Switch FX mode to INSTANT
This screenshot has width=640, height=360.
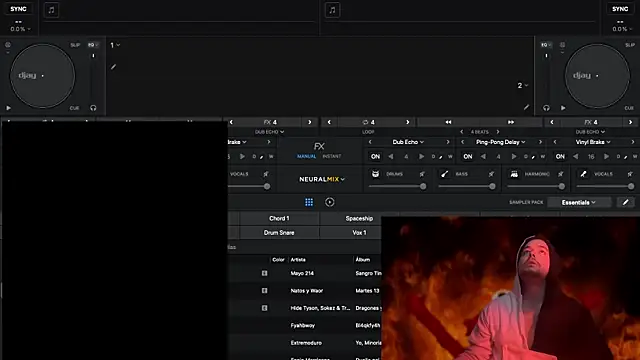[x=332, y=156]
